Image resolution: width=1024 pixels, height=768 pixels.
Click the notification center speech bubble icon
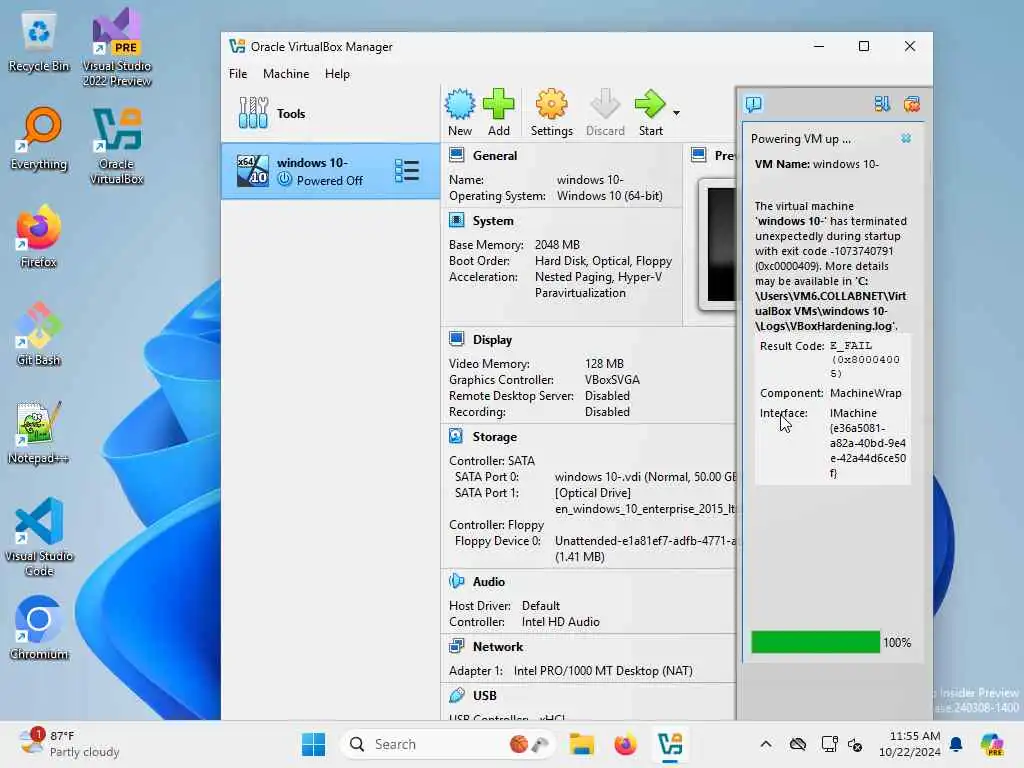(753, 104)
